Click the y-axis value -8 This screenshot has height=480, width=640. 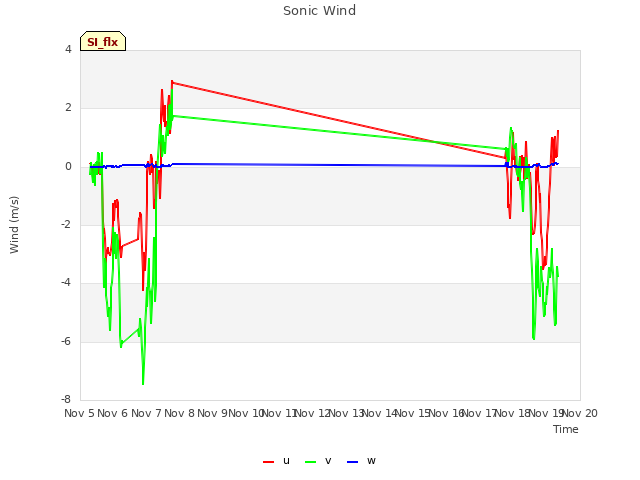[66, 399]
